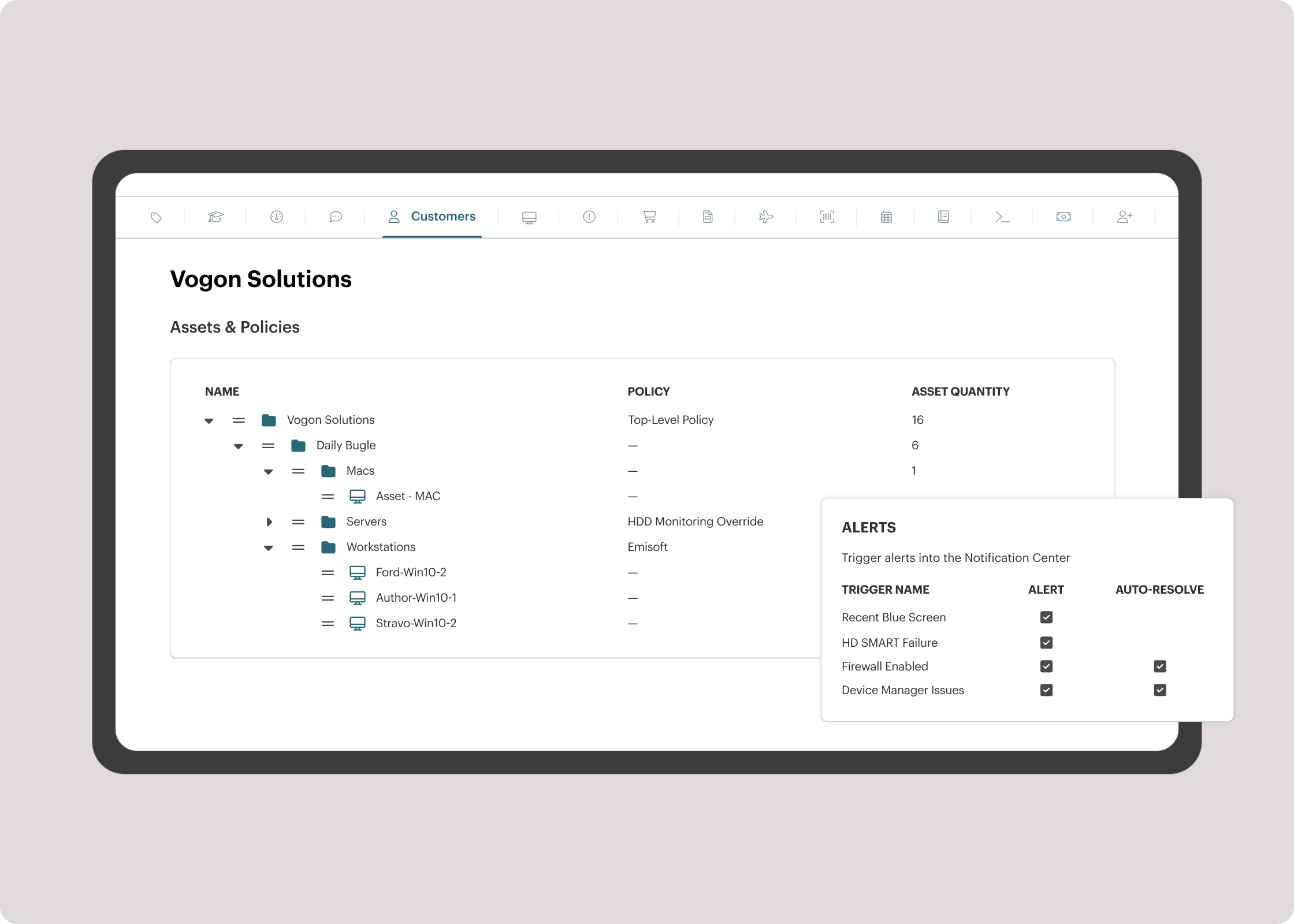Launch the terminal console icon
The image size is (1294, 924).
tap(1003, 217)
